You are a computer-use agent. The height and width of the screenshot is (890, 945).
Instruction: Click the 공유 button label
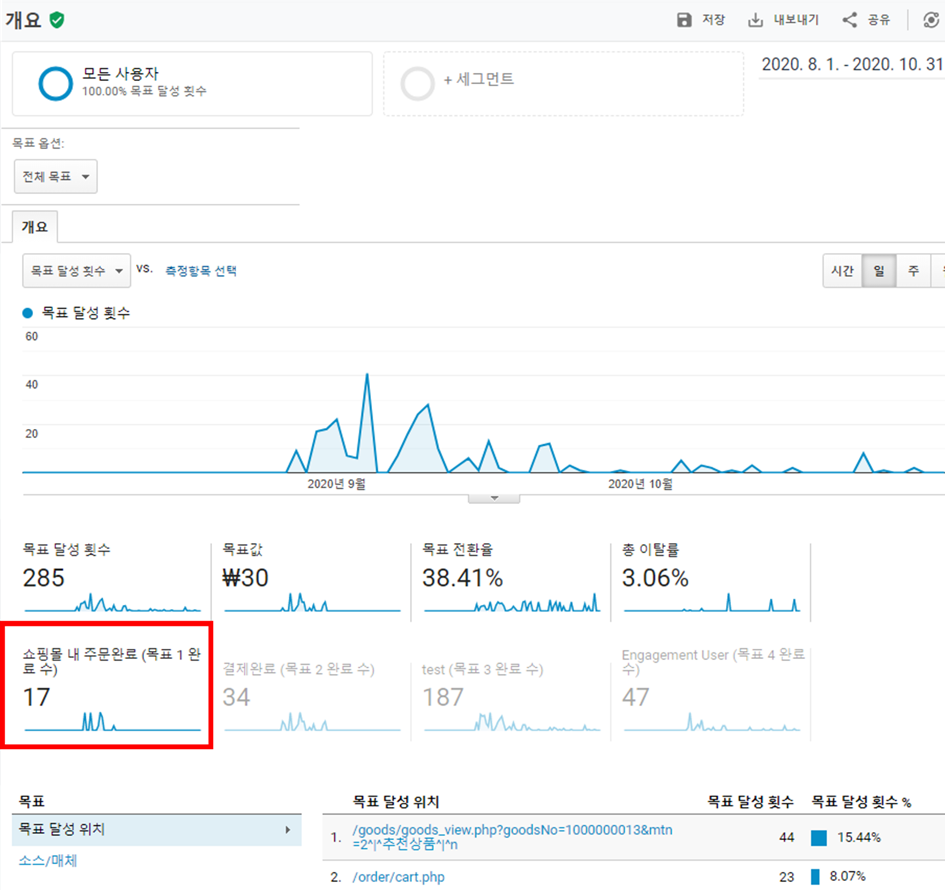(x=879, y=20)
